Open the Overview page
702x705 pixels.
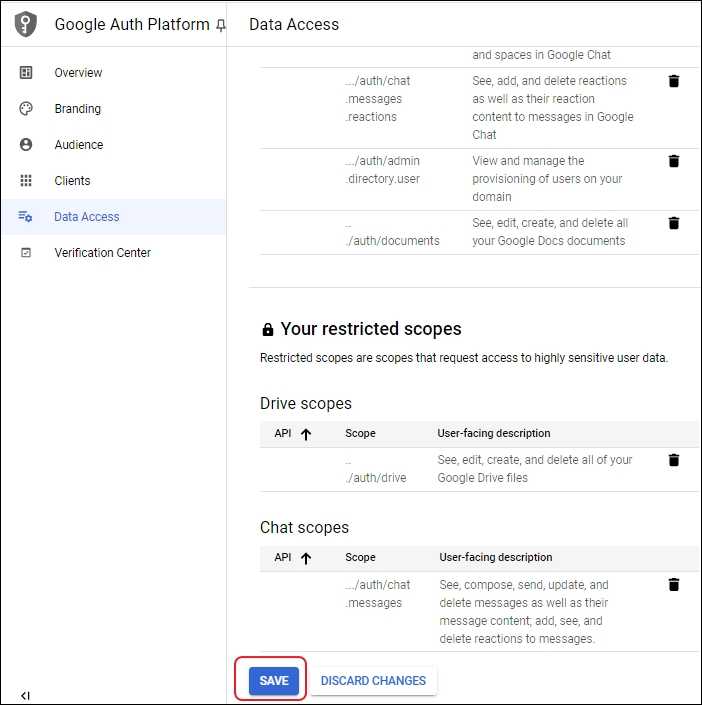tap(78, 72)
